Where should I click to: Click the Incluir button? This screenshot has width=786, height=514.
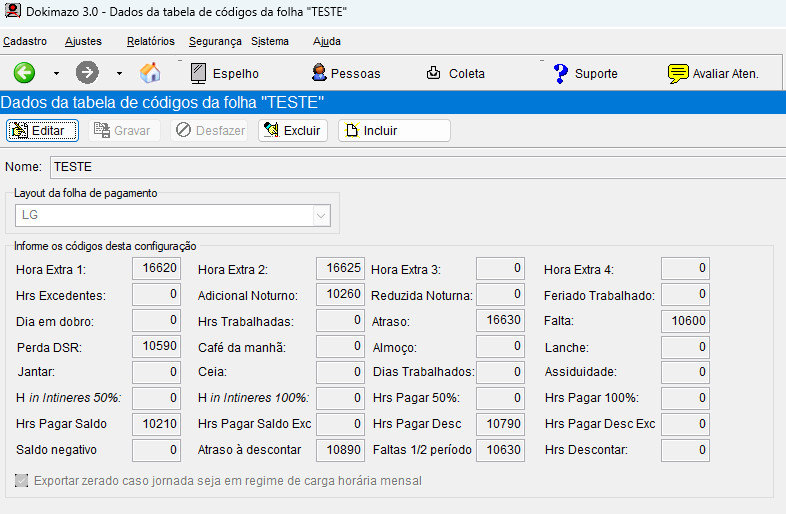point(394,131)
